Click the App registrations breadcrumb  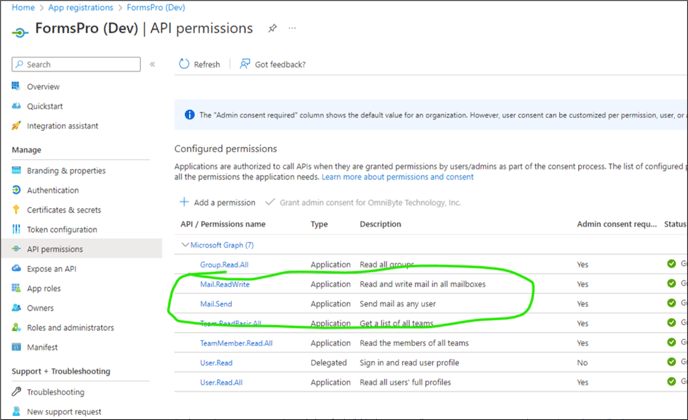[x=81, y=7]
